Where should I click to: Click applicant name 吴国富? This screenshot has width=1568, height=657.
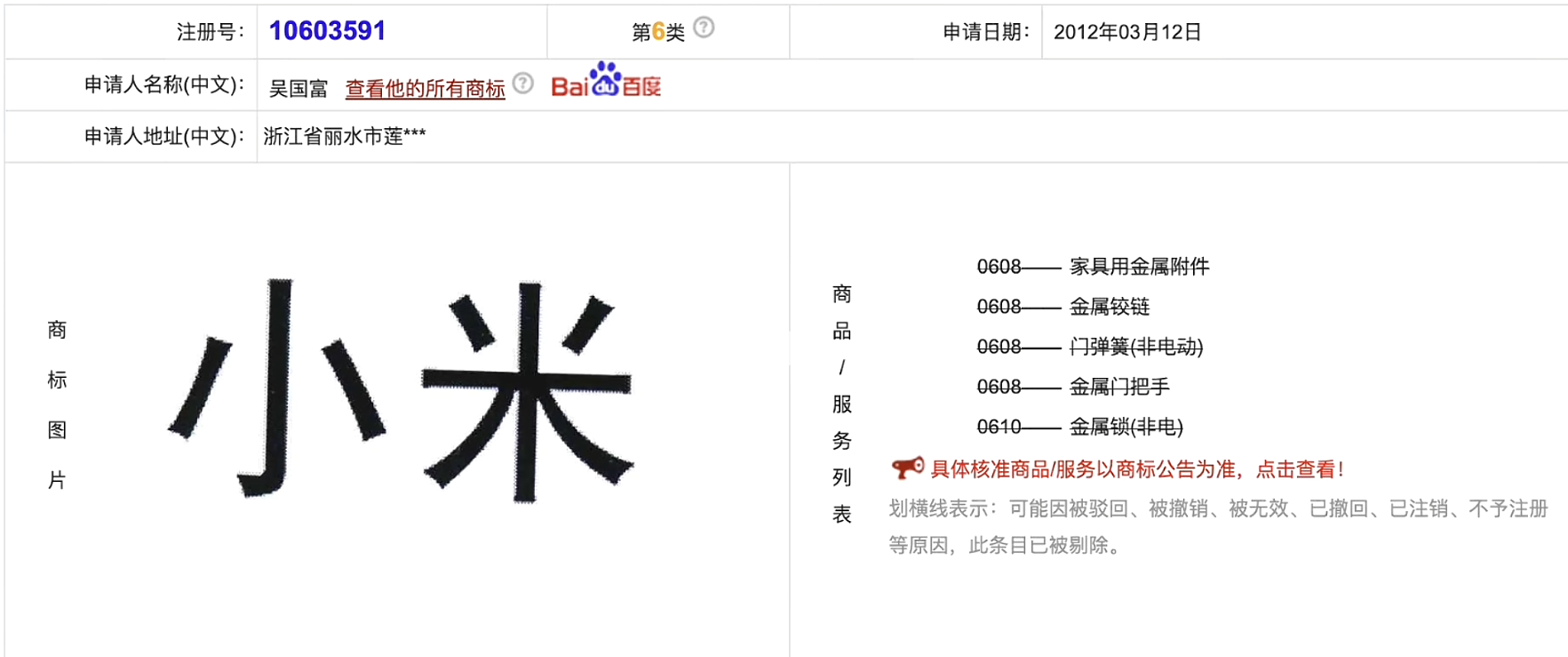(298, 89)
